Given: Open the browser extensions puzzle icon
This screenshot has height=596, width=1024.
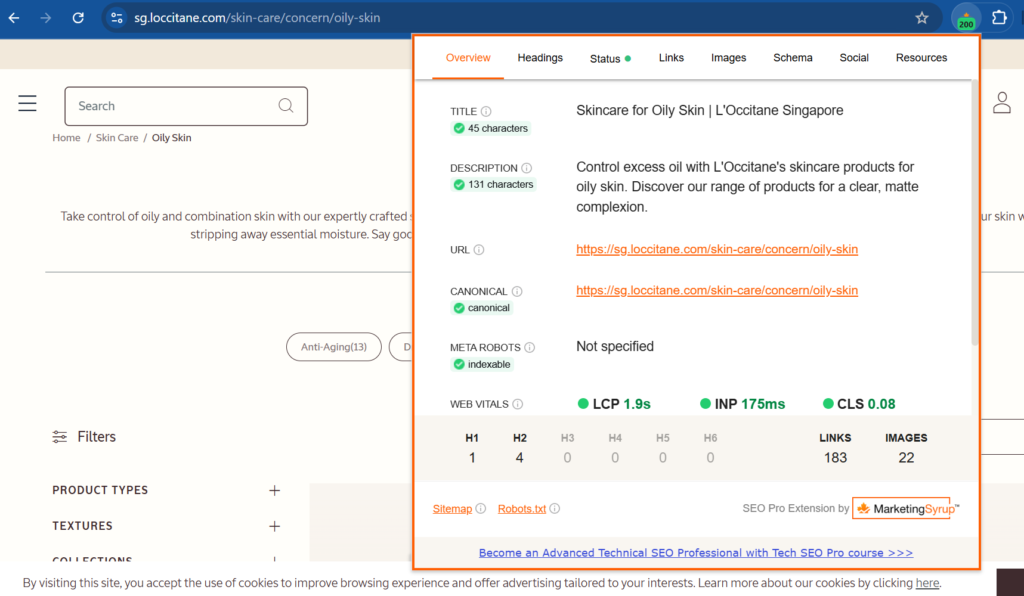Looking at the screenshot, I should pyautogui.click(x=999, y=18).
